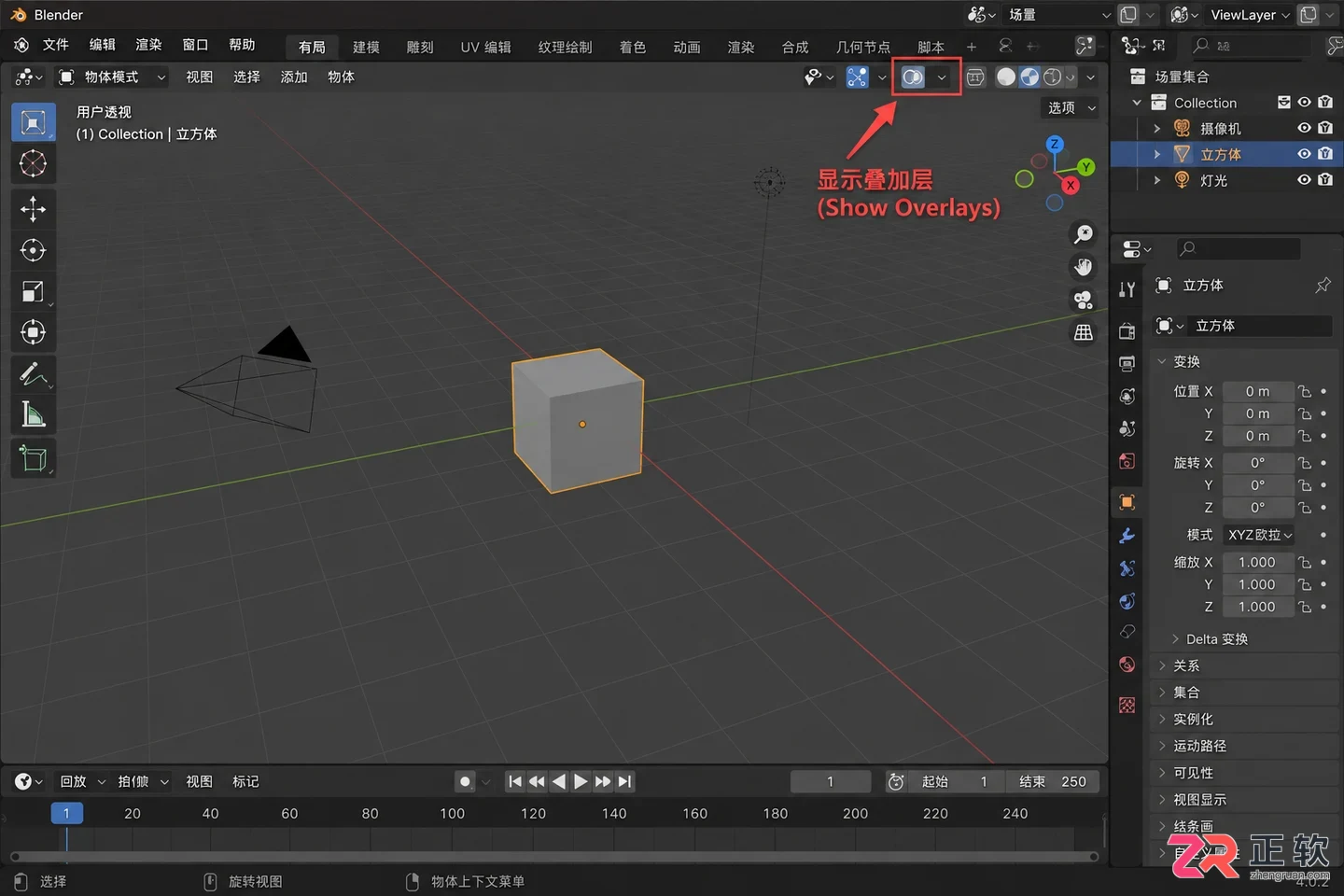Viewport: 1344px width, 896px height.
Task: Toggle auto keying record button
Action: [x=465, y=781]
